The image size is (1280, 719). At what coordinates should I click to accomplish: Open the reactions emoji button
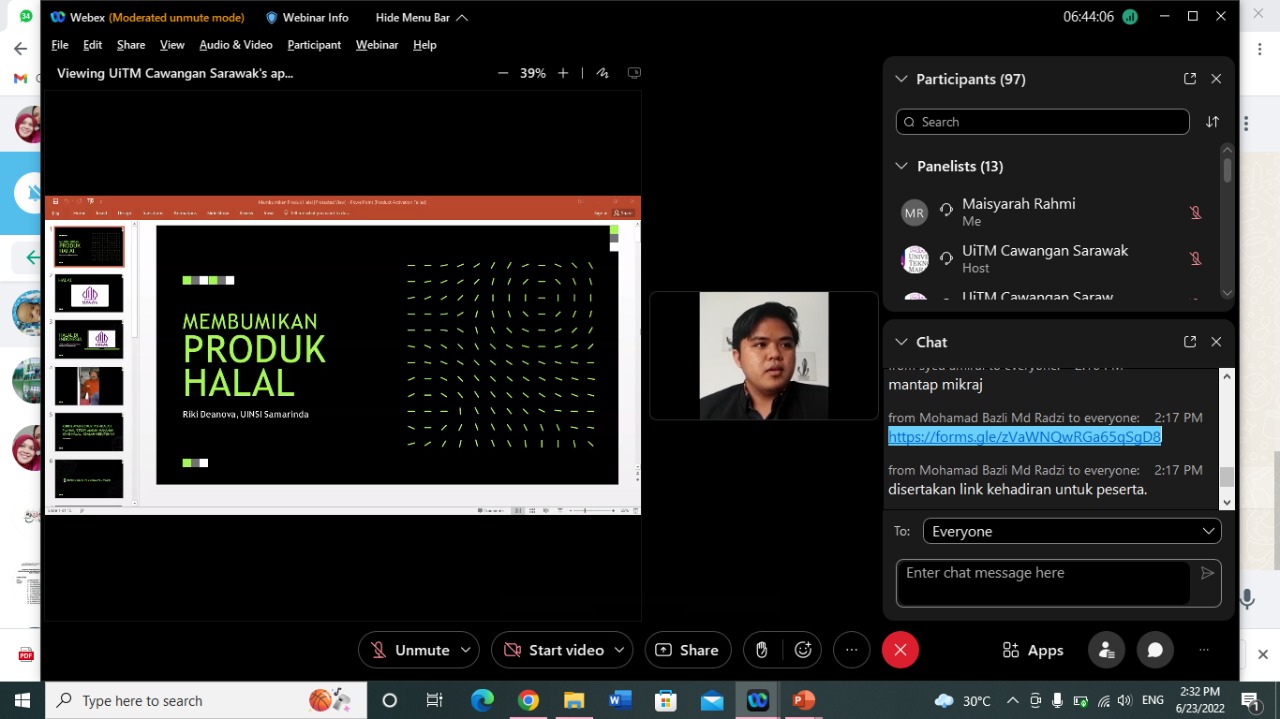pos(803,650)
